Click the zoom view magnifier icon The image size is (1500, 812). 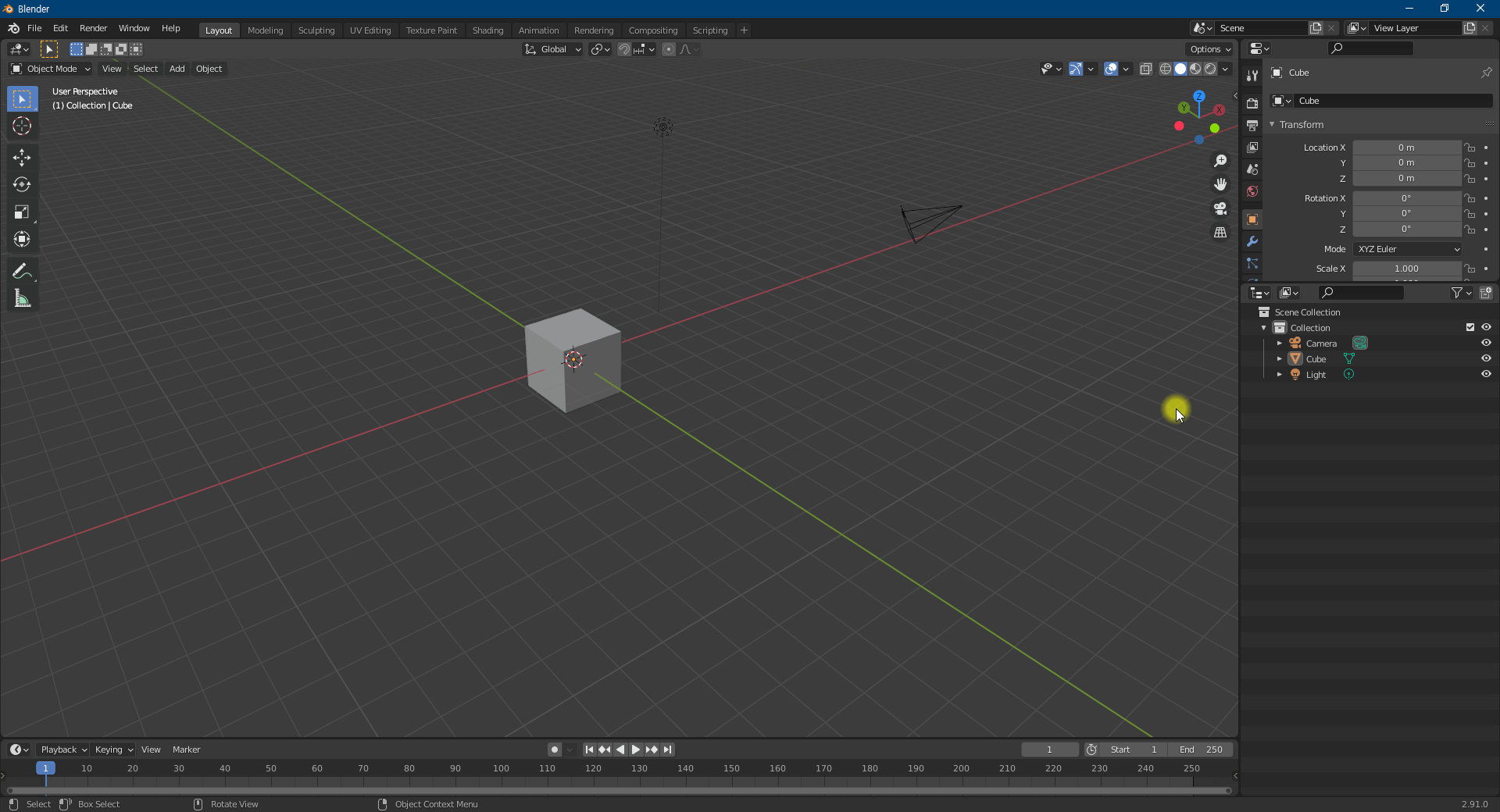pos(1220,161)
